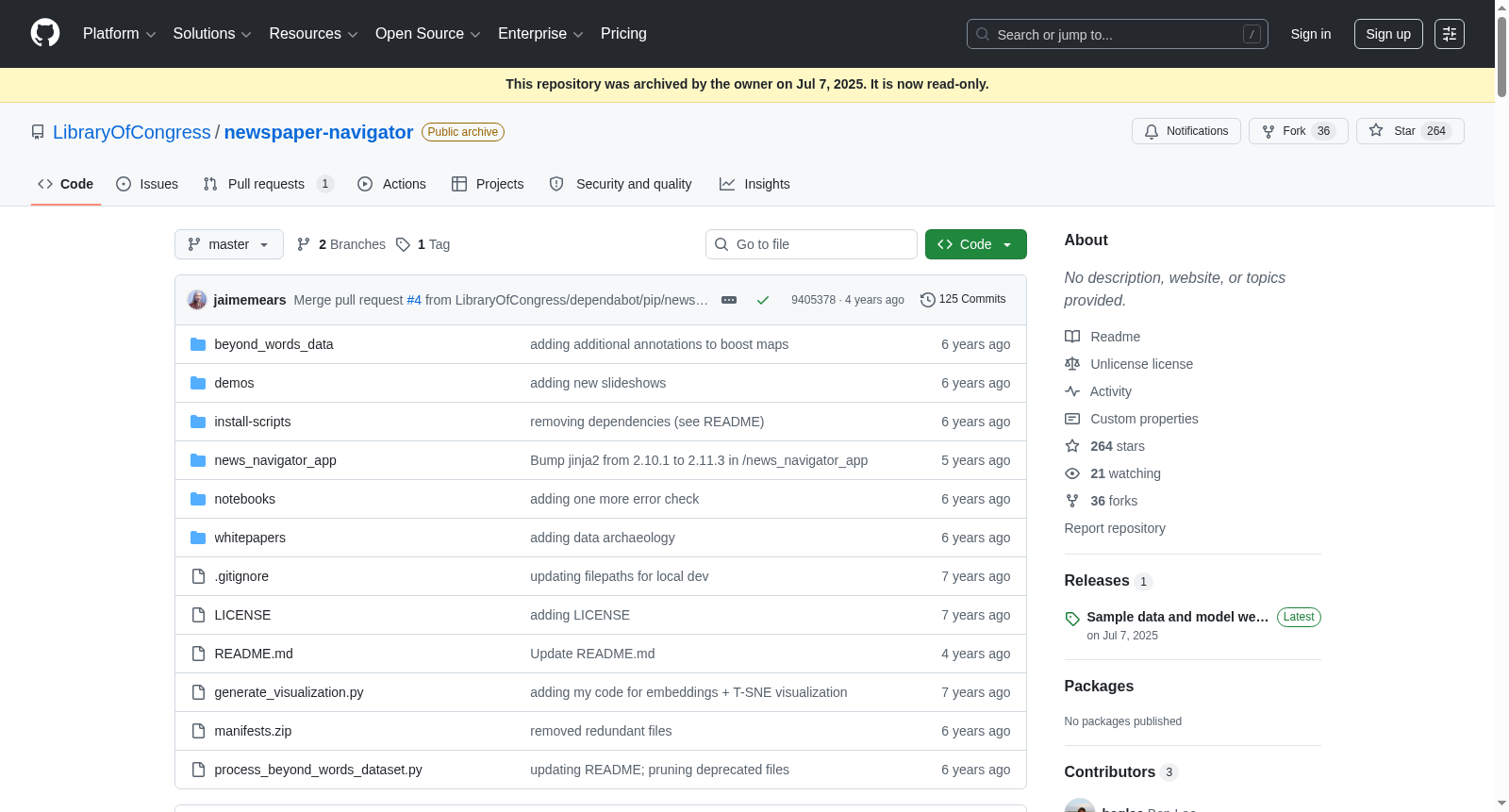Switch to the Actions tab

[391, 184]
